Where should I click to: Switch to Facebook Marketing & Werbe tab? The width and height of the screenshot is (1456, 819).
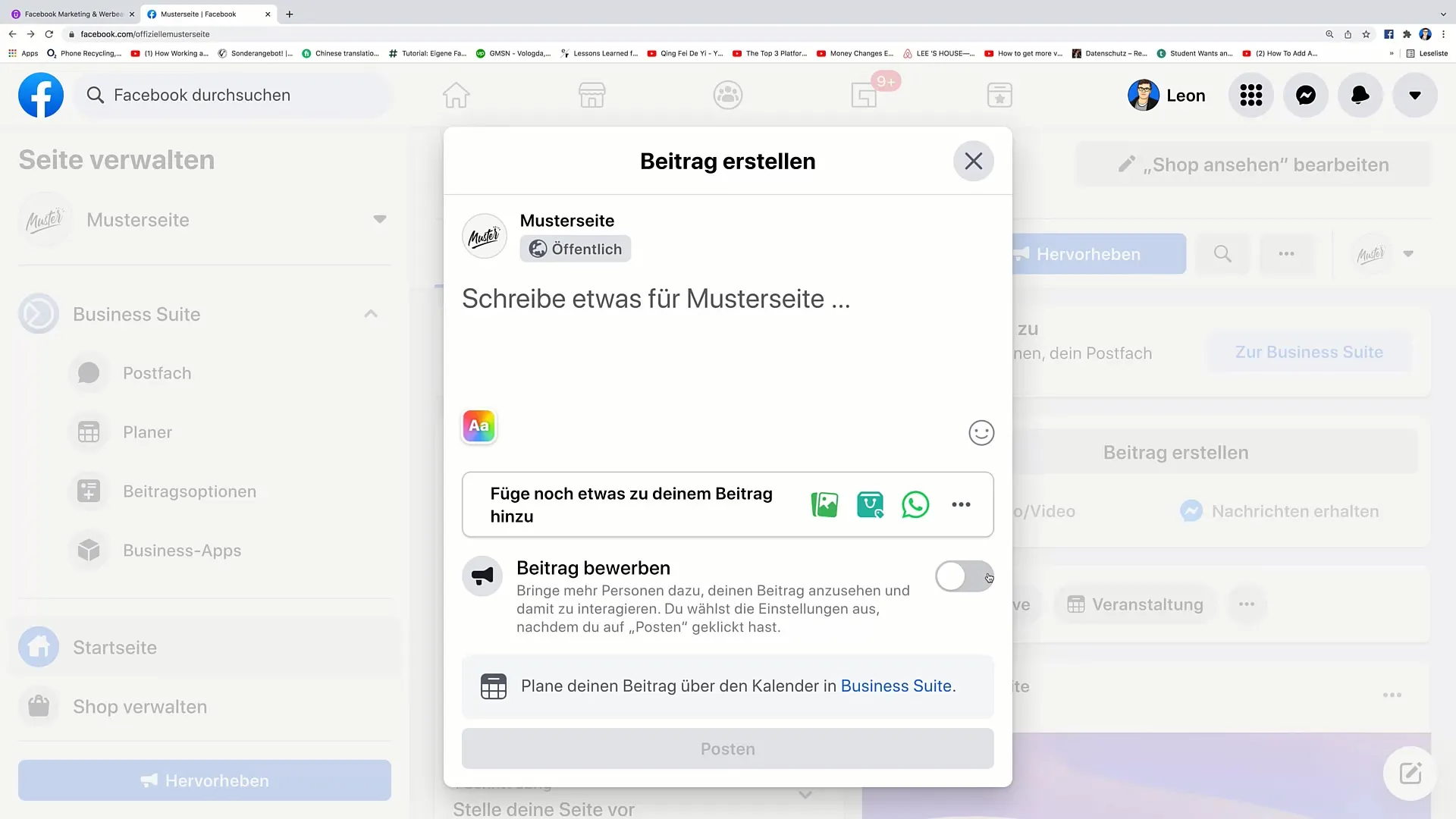click(73, 14)
